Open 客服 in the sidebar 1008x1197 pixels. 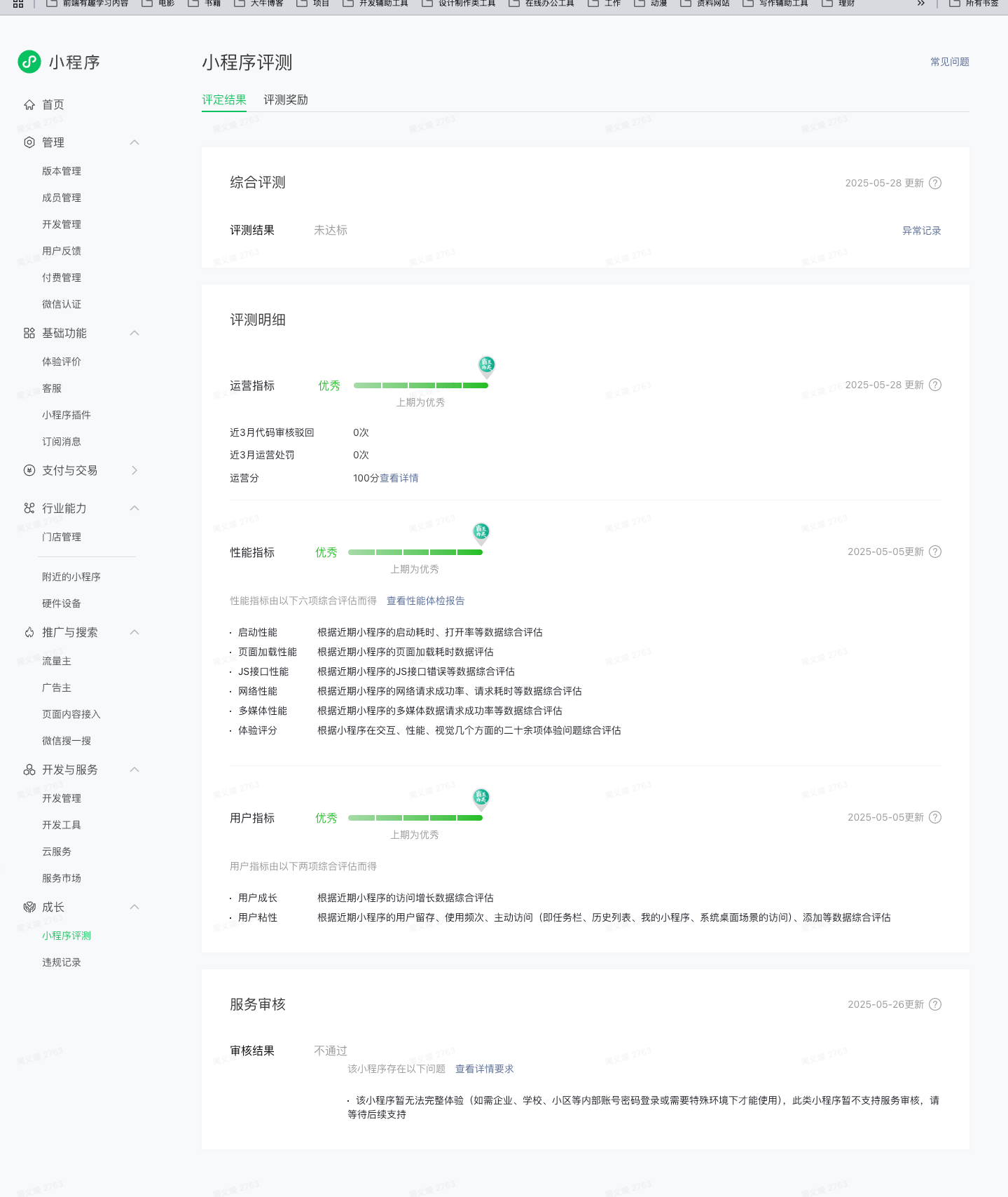52,388
